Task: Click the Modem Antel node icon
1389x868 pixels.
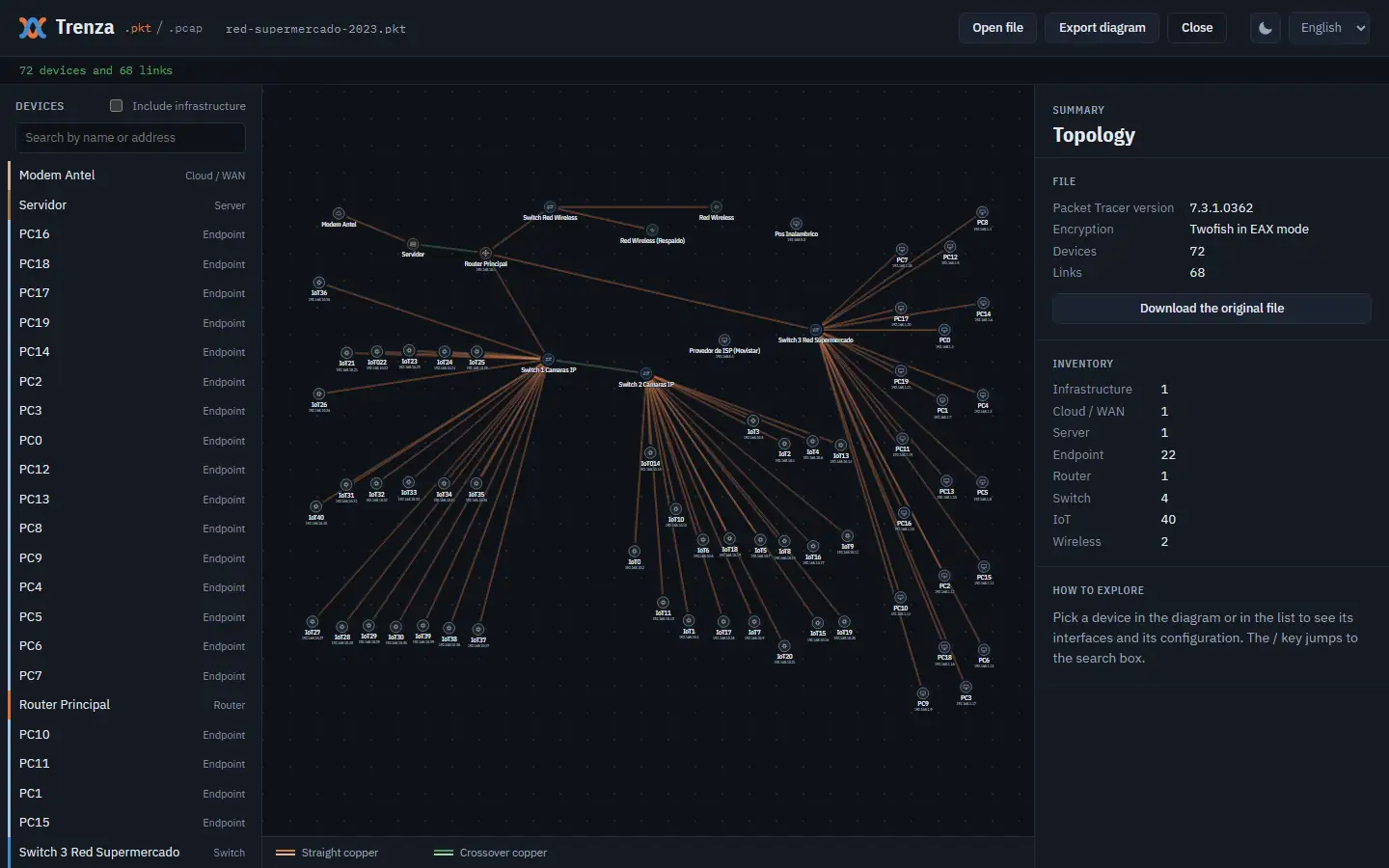Action: 339,213
